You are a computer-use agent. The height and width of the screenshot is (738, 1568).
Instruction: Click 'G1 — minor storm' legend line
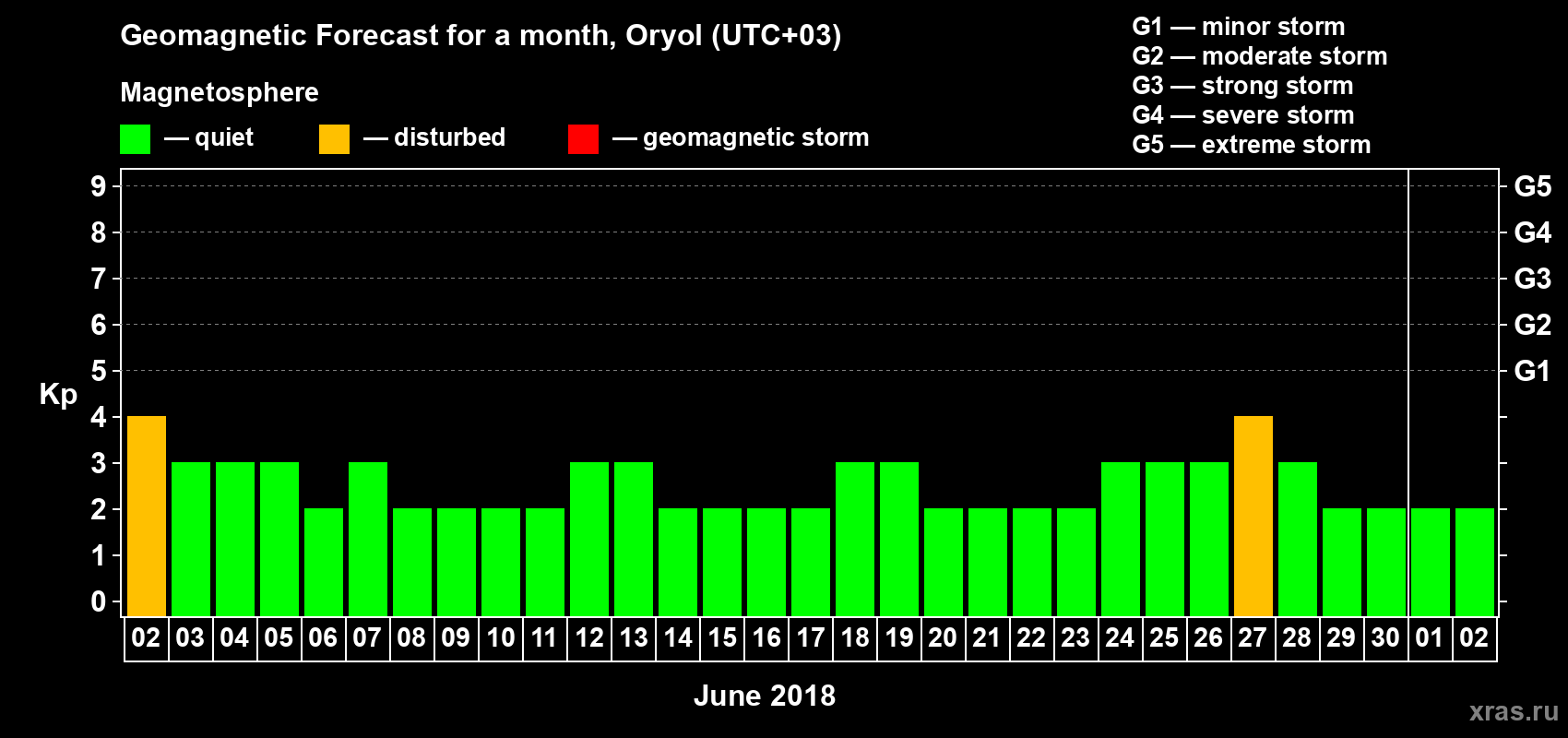coord(1239,27)
